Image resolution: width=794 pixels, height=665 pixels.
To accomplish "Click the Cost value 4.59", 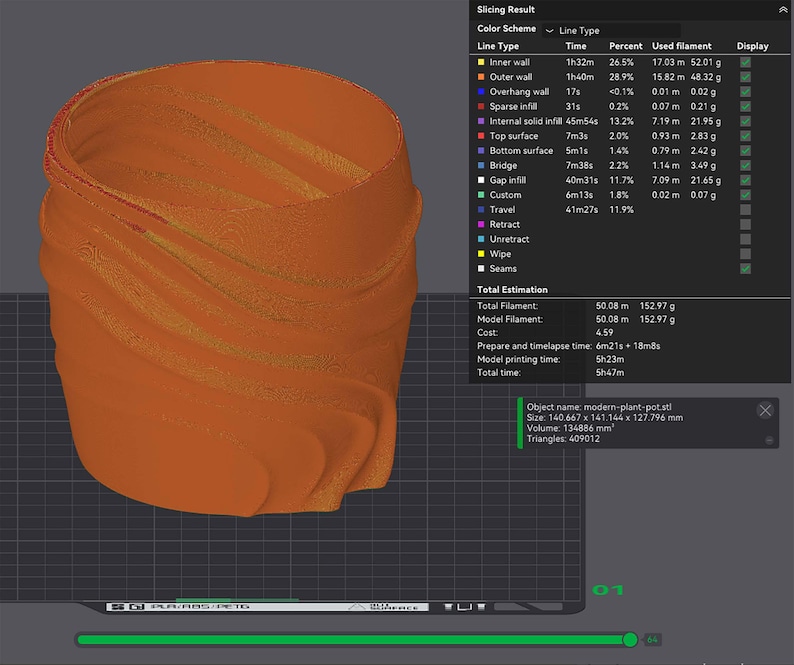I will click(x=604, y=333).
